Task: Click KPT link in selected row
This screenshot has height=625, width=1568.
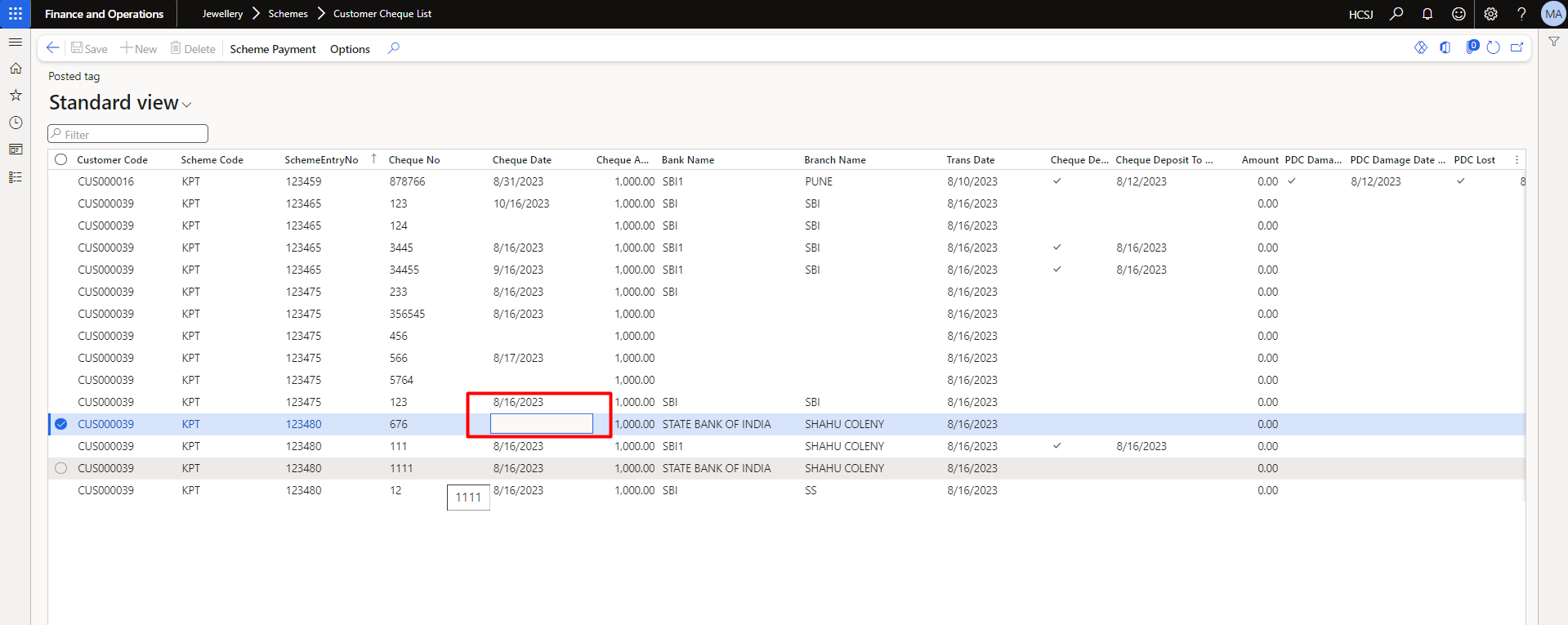Action: pyautogui.click(x=191, y=424)
